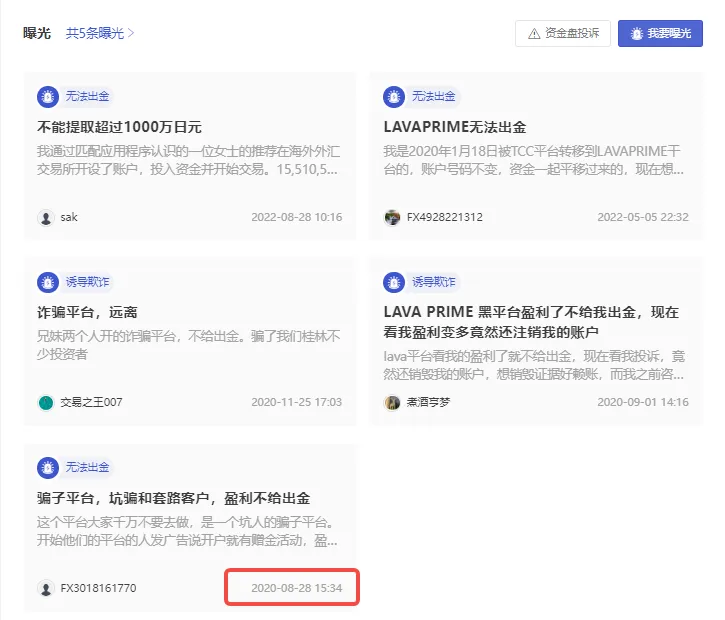This screenshot has width=725, height=620.
Task: Open post titled LAVAPRIME无法出金
Action: click(455, 127)
